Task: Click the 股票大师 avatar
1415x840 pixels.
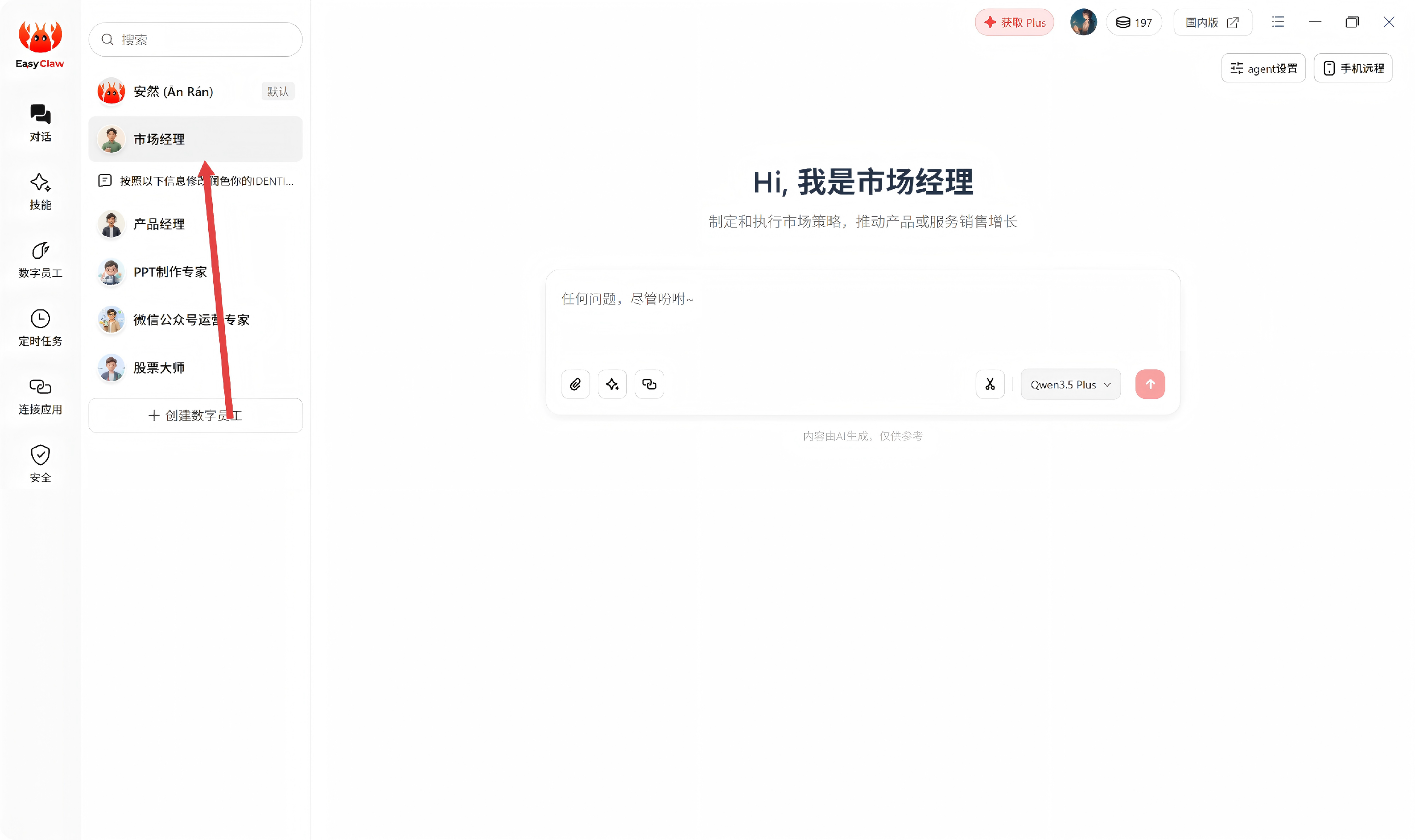Action: tap(111, 368)
